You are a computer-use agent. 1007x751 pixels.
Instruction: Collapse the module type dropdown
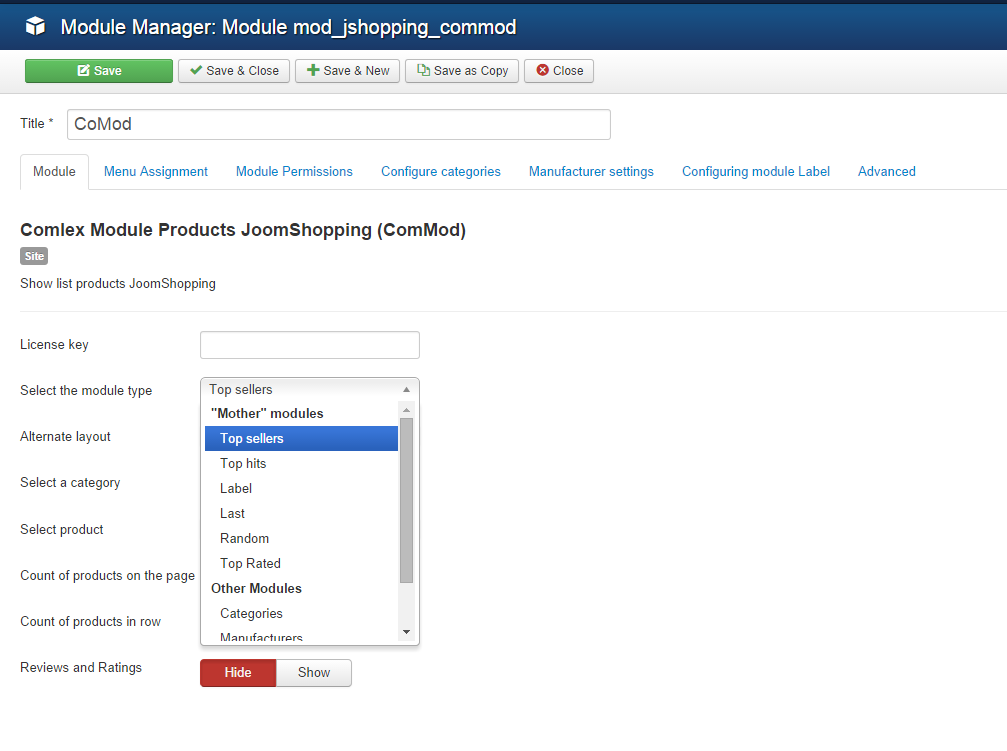(309, 389)
